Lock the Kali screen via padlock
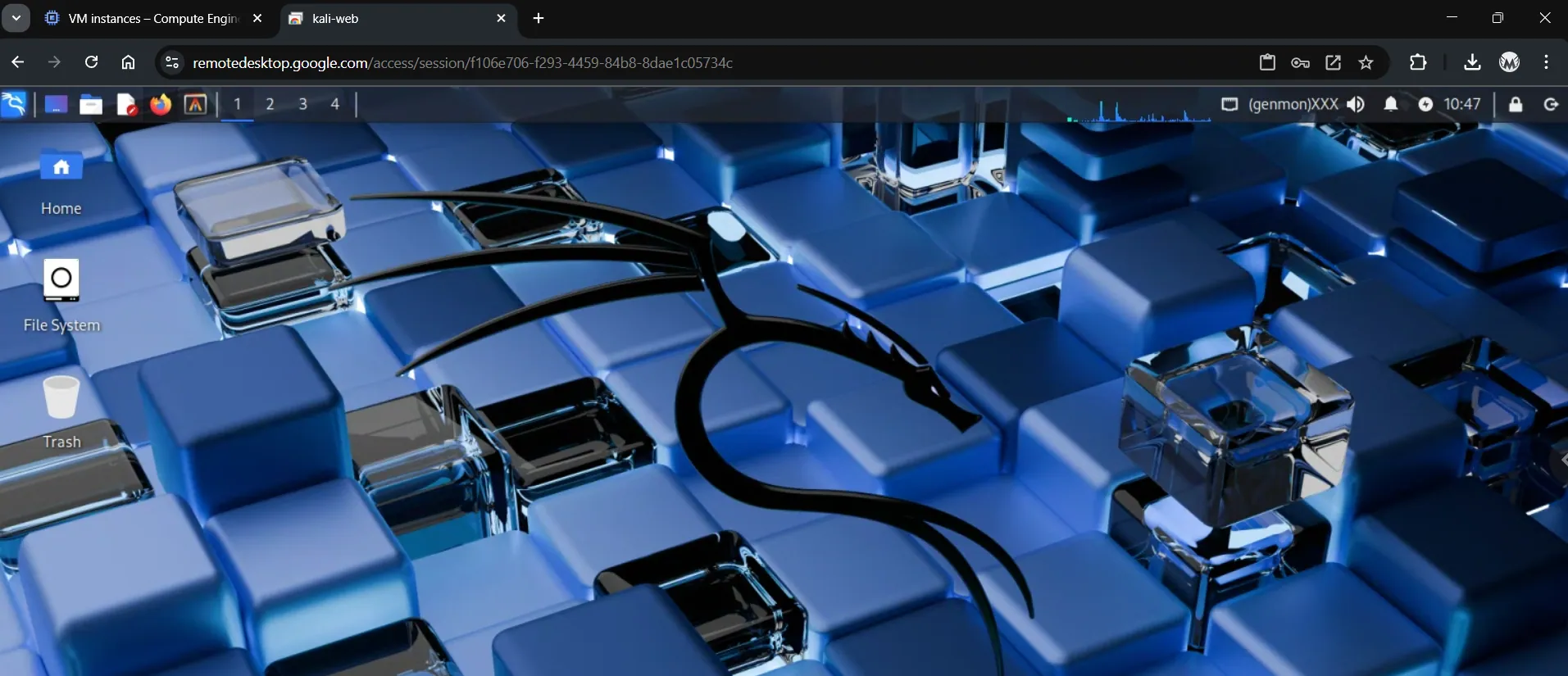This screenshot has height=676, width=1568. pyautogui.click(x=1515, y=104)
